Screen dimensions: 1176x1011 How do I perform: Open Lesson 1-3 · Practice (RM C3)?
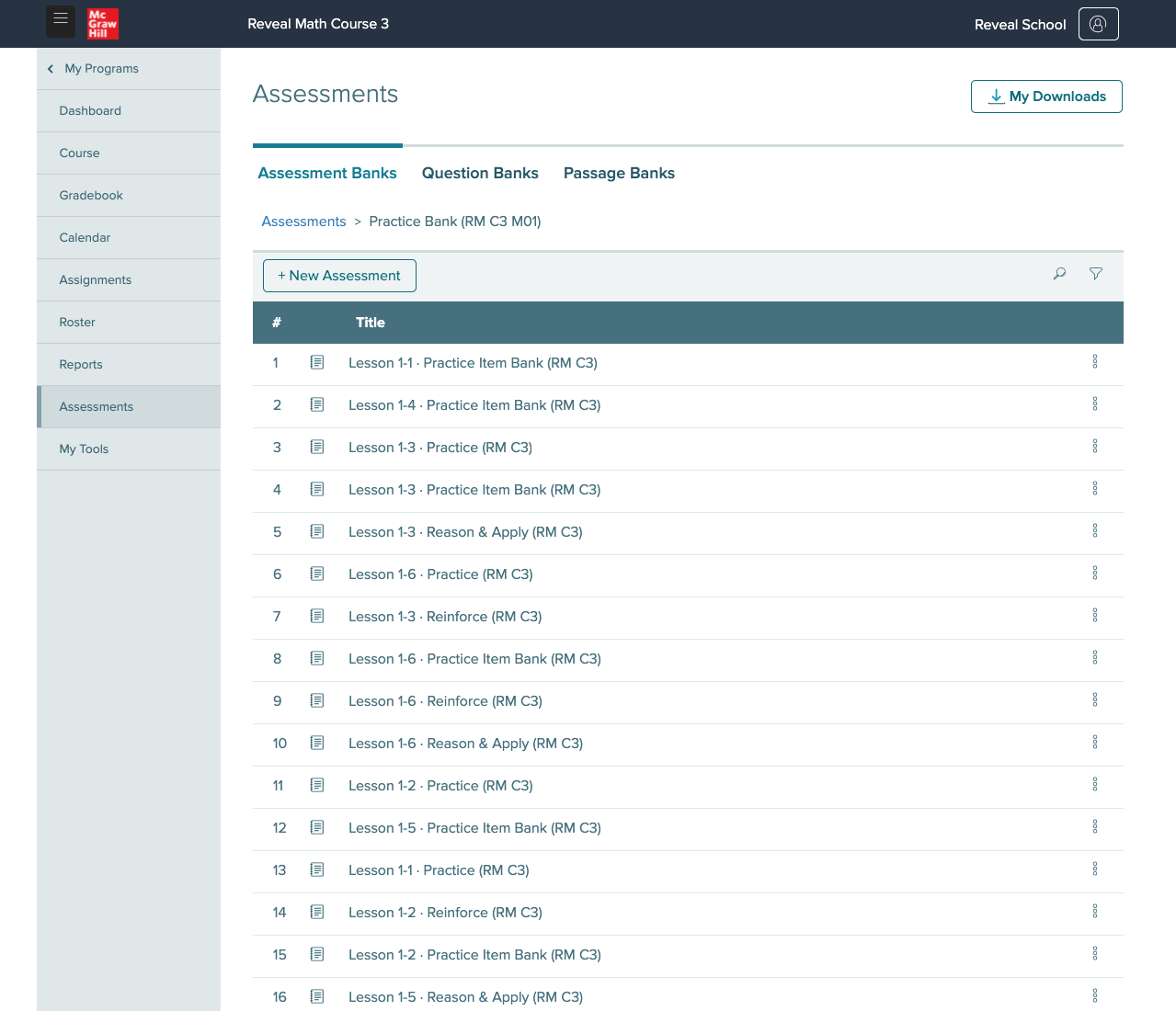tap(440, 448)
